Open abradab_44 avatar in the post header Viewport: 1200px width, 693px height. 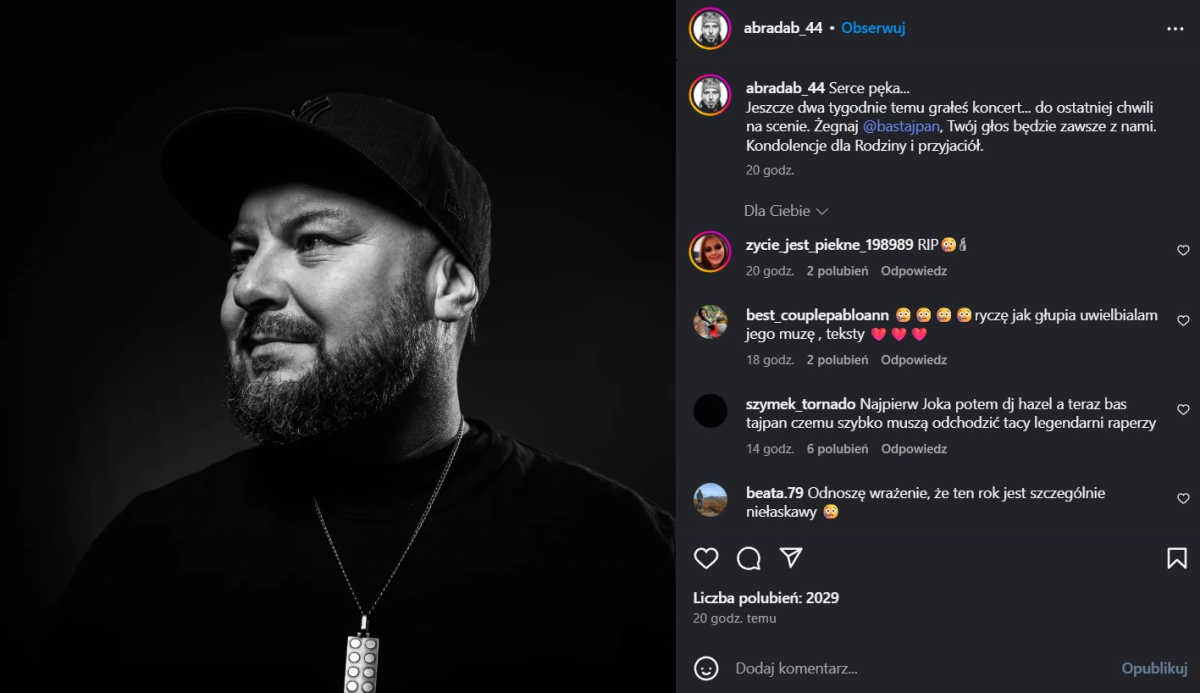point(710,28)
